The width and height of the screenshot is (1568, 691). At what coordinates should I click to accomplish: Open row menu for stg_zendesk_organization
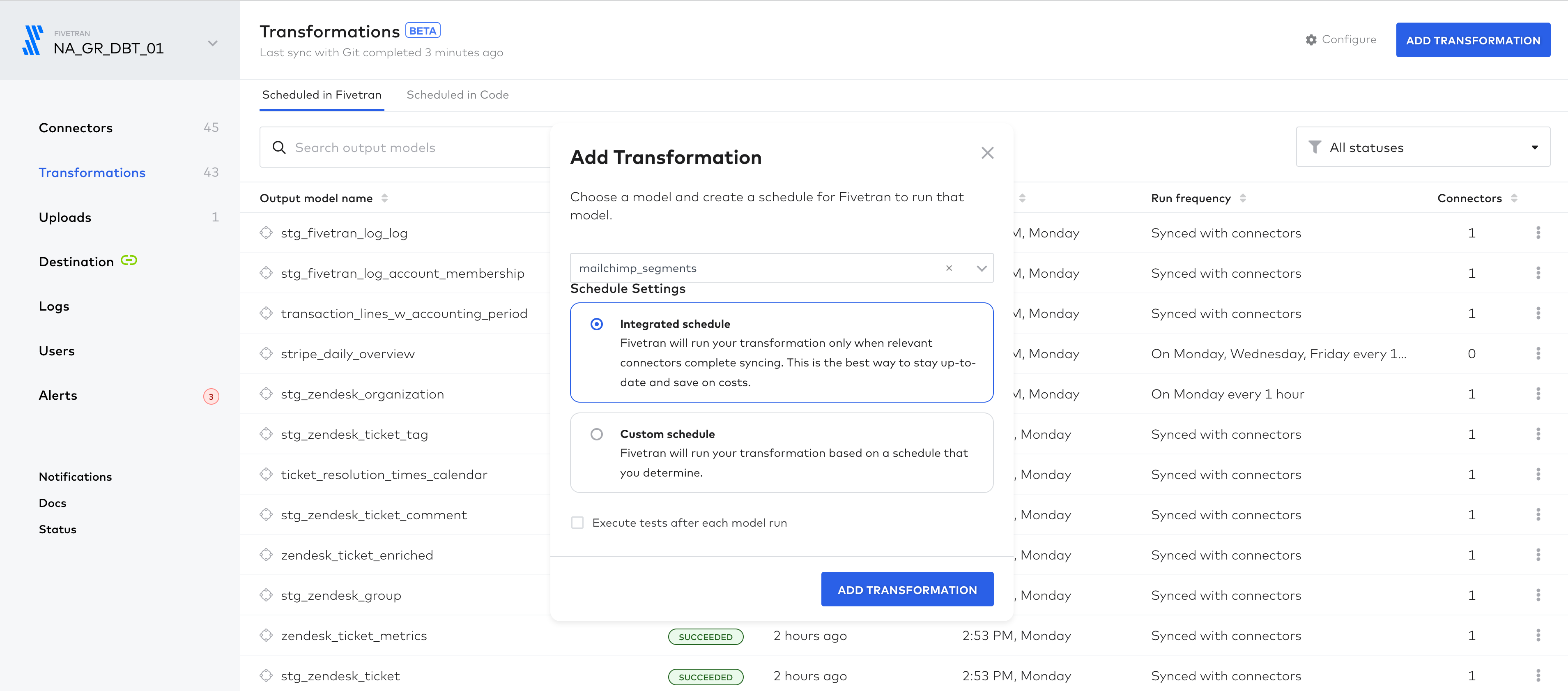coord(1538,394)
